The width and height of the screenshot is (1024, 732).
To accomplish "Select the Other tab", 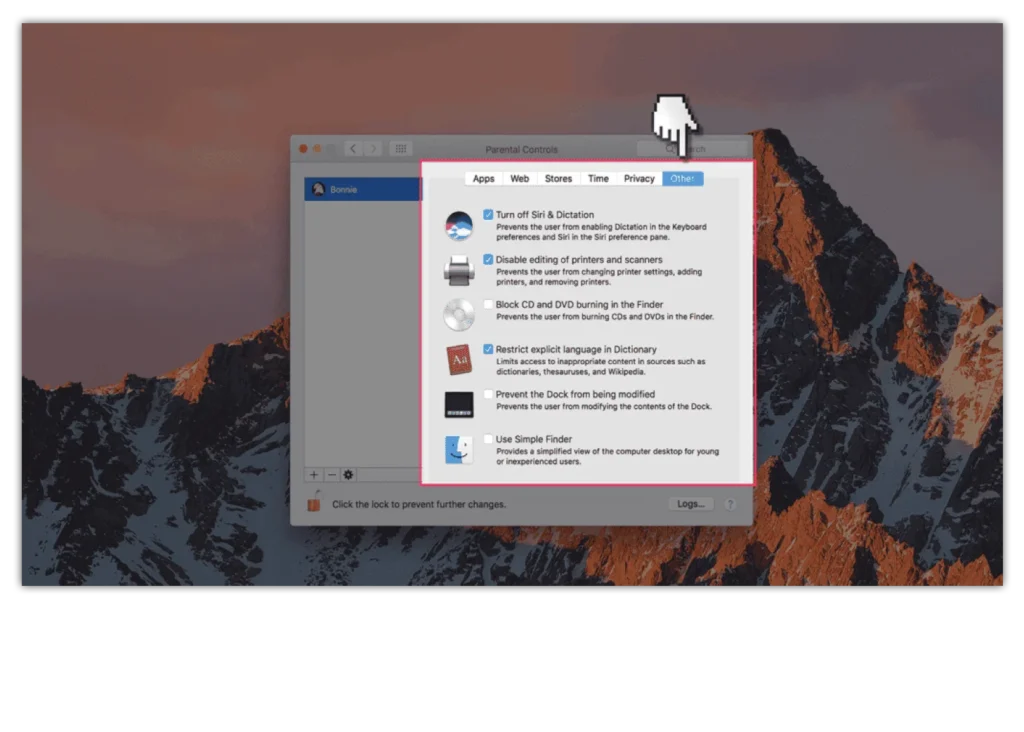I will [682, 178].
